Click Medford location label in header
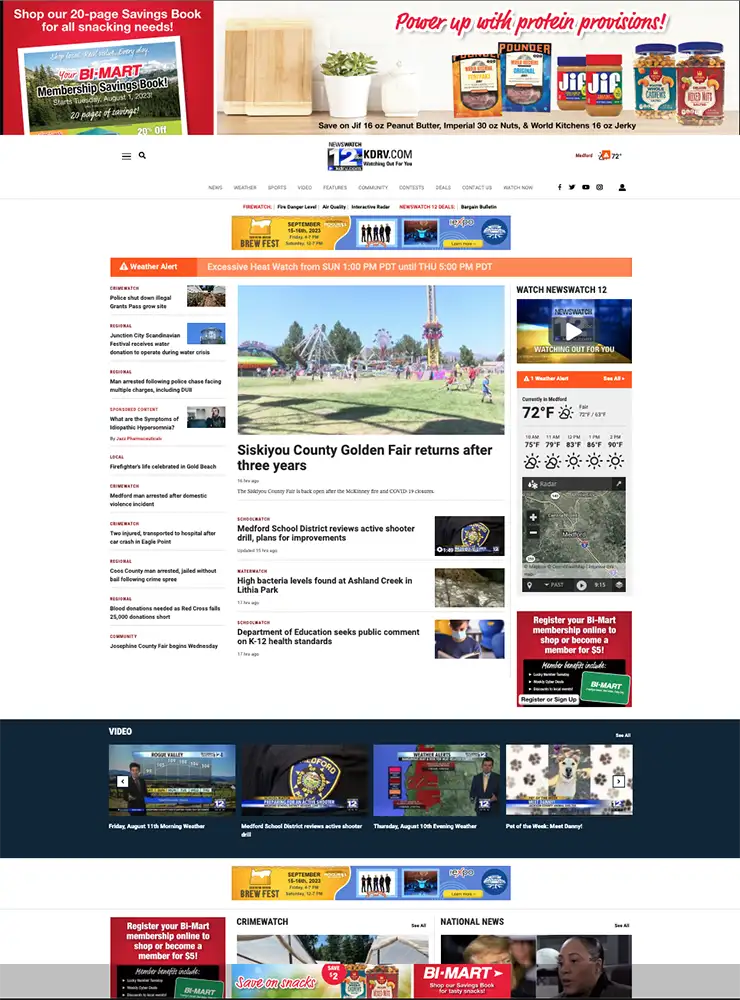 (584, 156)
